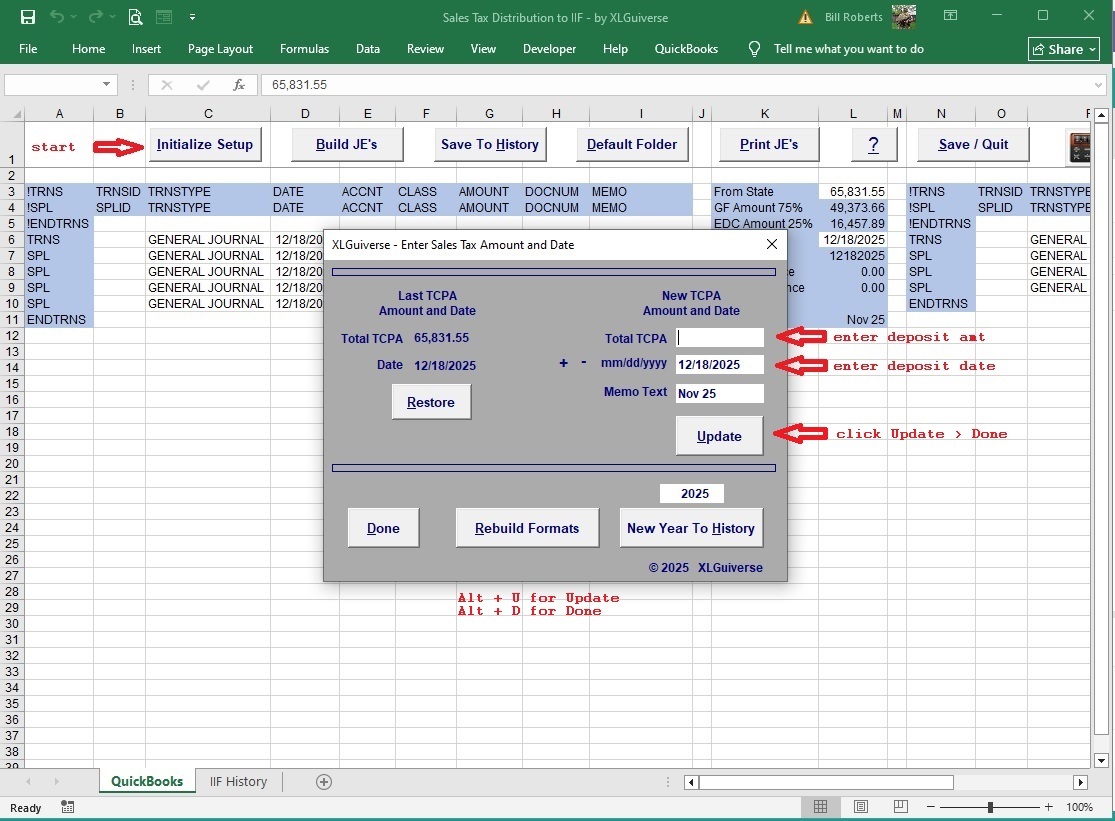Open Print Preview from Quick Access Toolbar

[x=135, y=17]
